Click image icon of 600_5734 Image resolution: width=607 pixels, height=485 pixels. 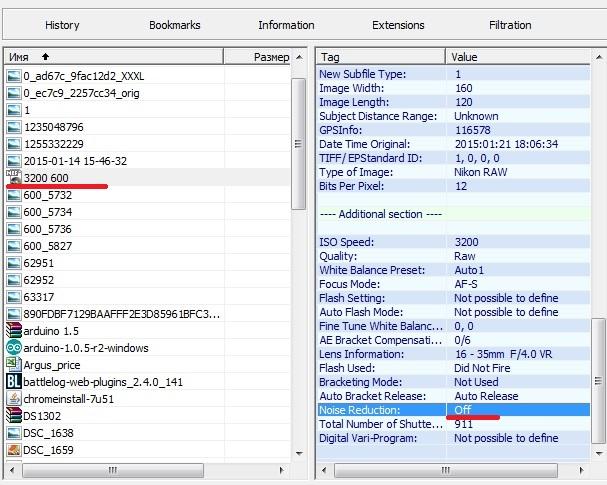14,212
